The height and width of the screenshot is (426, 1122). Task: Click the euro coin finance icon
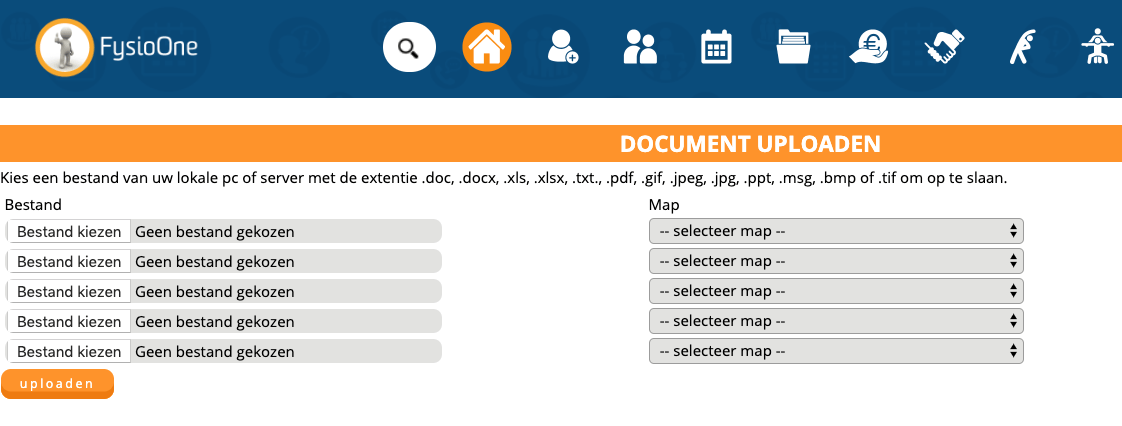[x=868, y=48]
